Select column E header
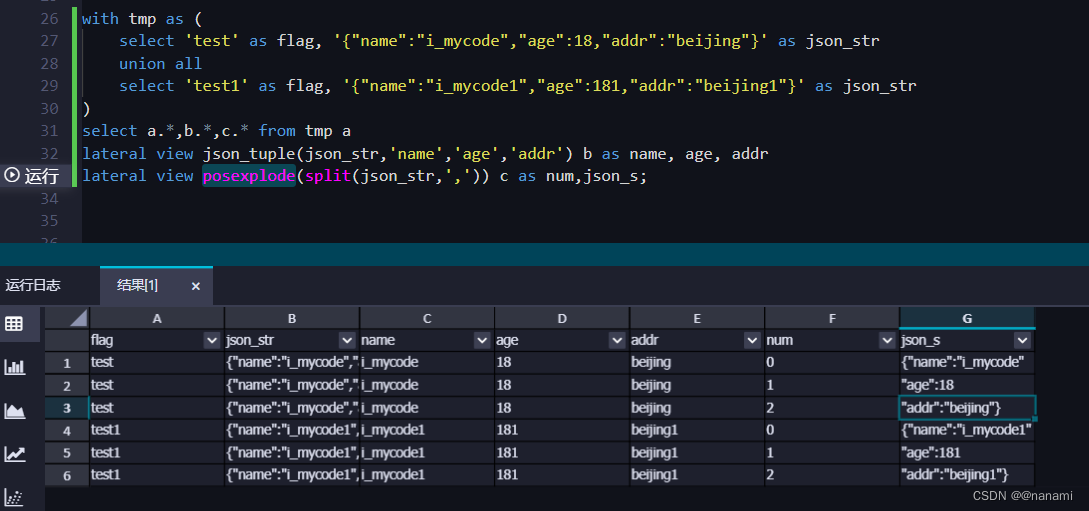This screenshot has height=511, width=1089. (x=697, y=318)
